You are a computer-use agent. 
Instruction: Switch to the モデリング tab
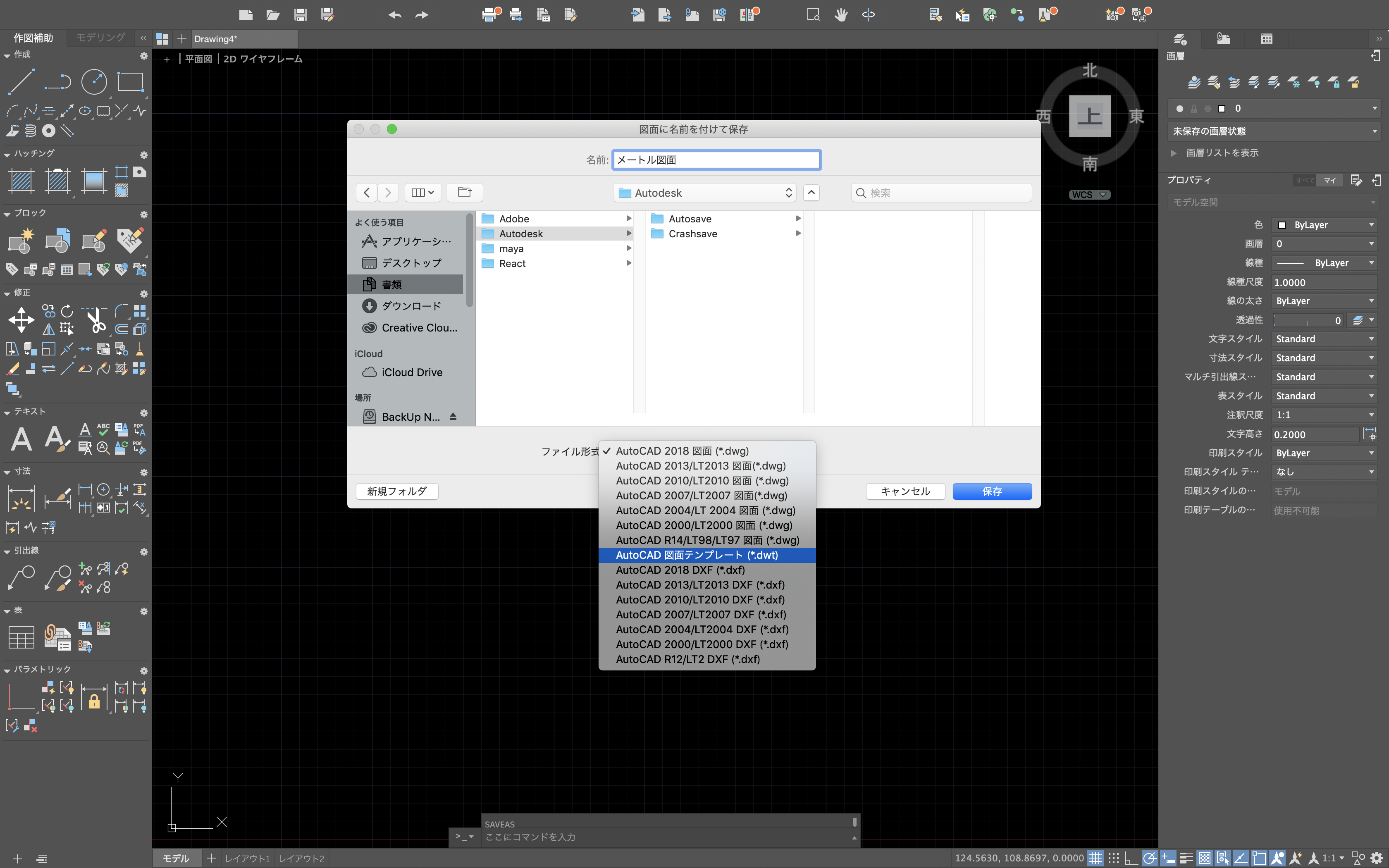click(99, 37)
